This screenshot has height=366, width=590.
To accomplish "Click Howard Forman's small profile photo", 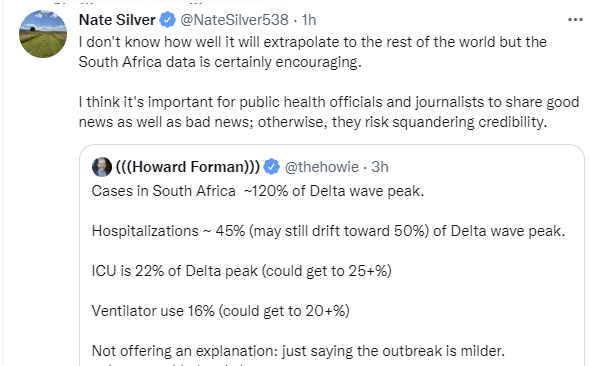I will click(x=102, y=167).
